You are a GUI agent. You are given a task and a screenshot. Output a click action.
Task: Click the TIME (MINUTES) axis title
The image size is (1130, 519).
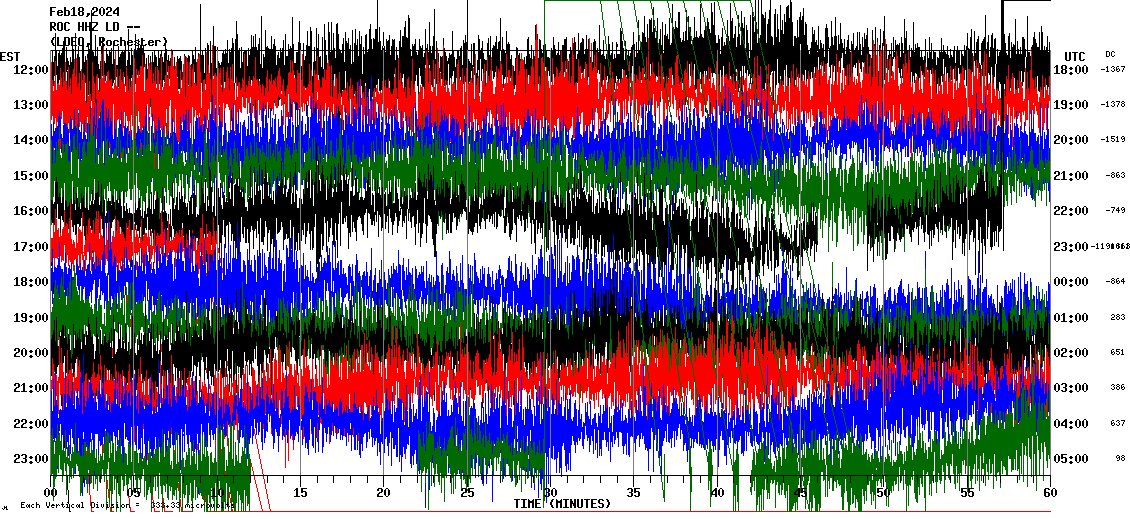[562, 504]
